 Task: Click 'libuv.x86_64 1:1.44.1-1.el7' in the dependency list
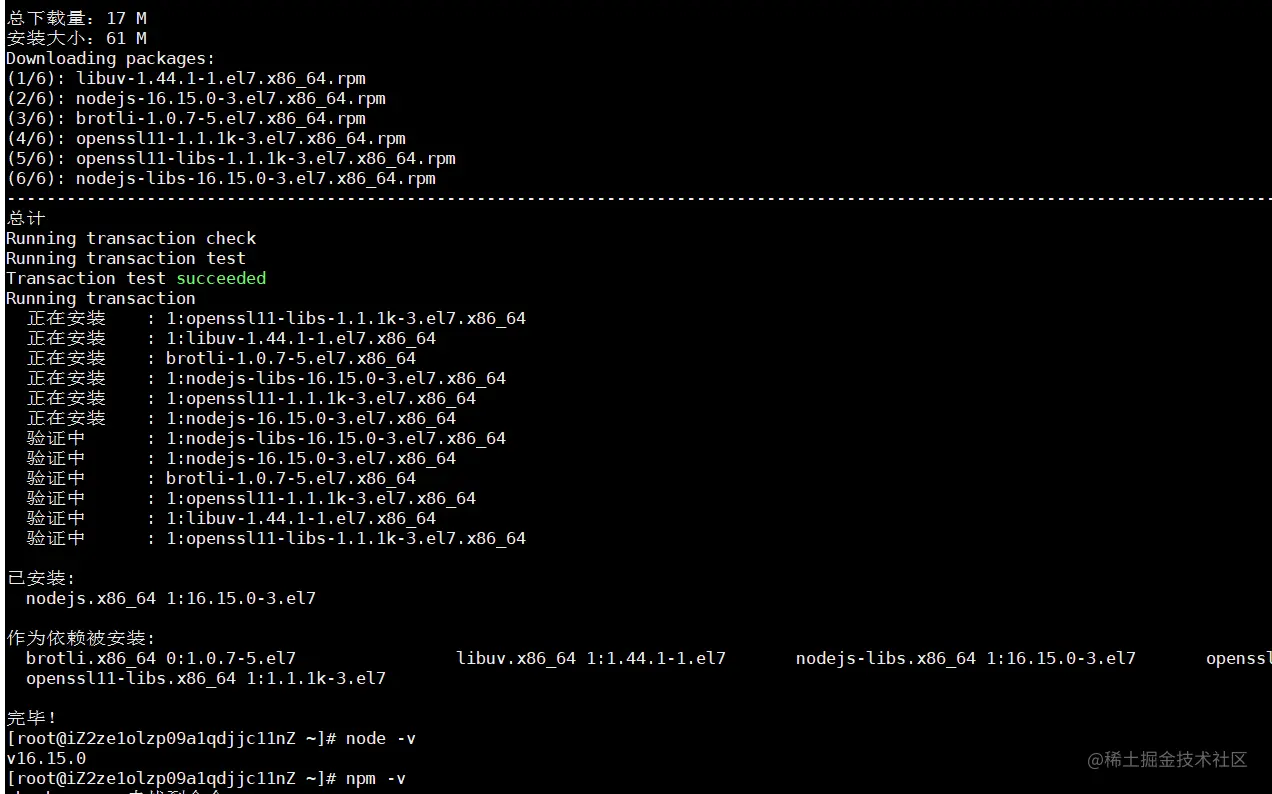click(x=590, y=658)
